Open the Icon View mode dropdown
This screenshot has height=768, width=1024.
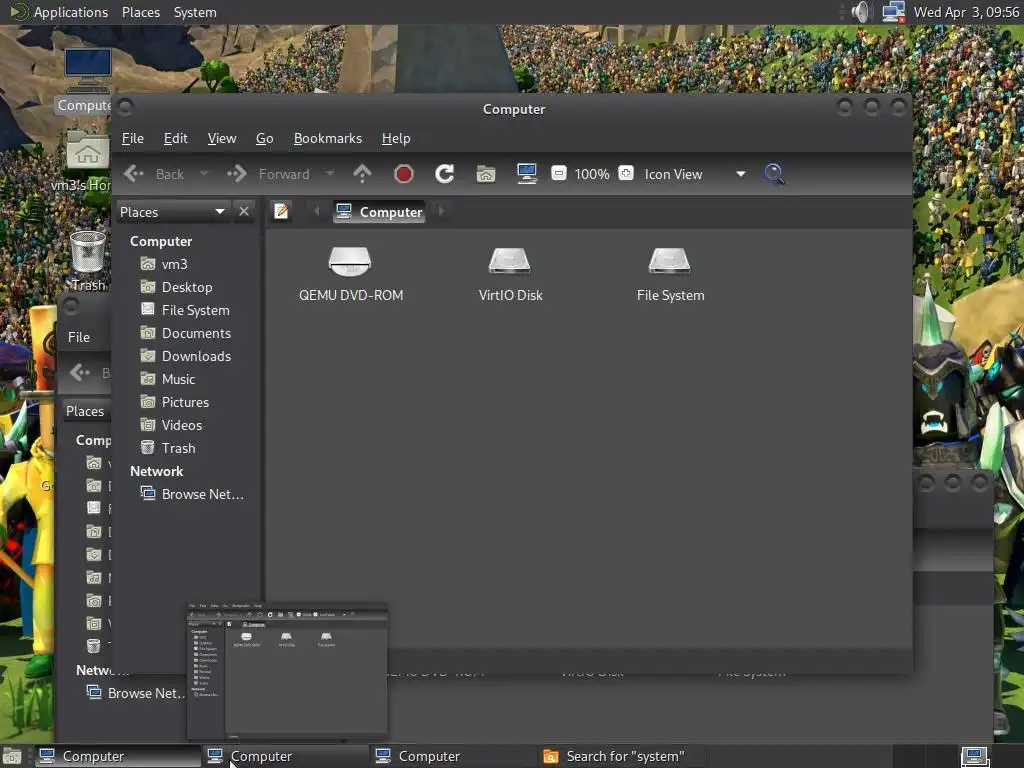coord(694,174)
